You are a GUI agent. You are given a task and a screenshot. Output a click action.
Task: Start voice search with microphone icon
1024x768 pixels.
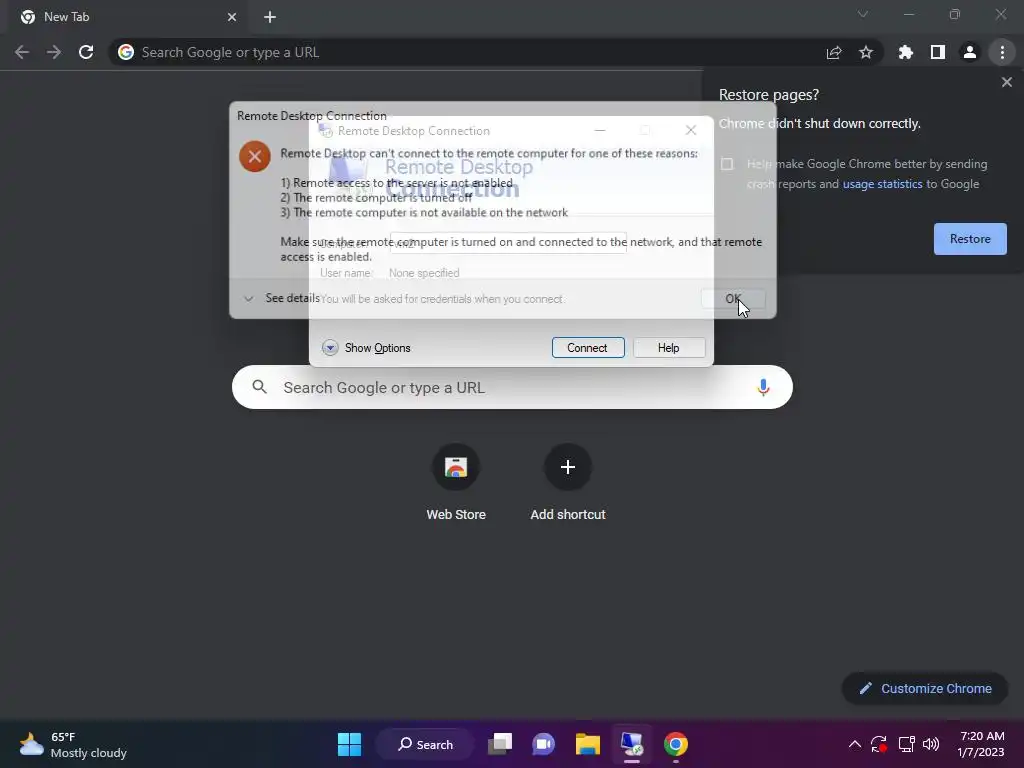tap(763, 387)
